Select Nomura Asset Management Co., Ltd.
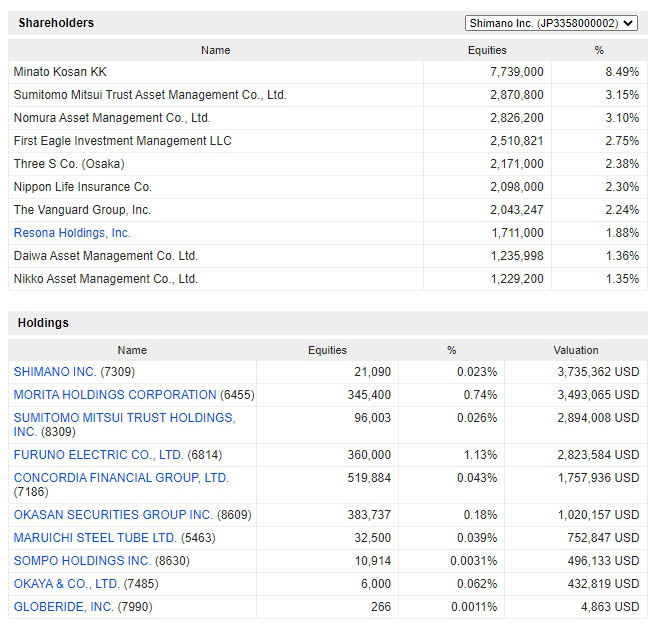The height and width of the screenshot is (627, 658). point(112,118)
